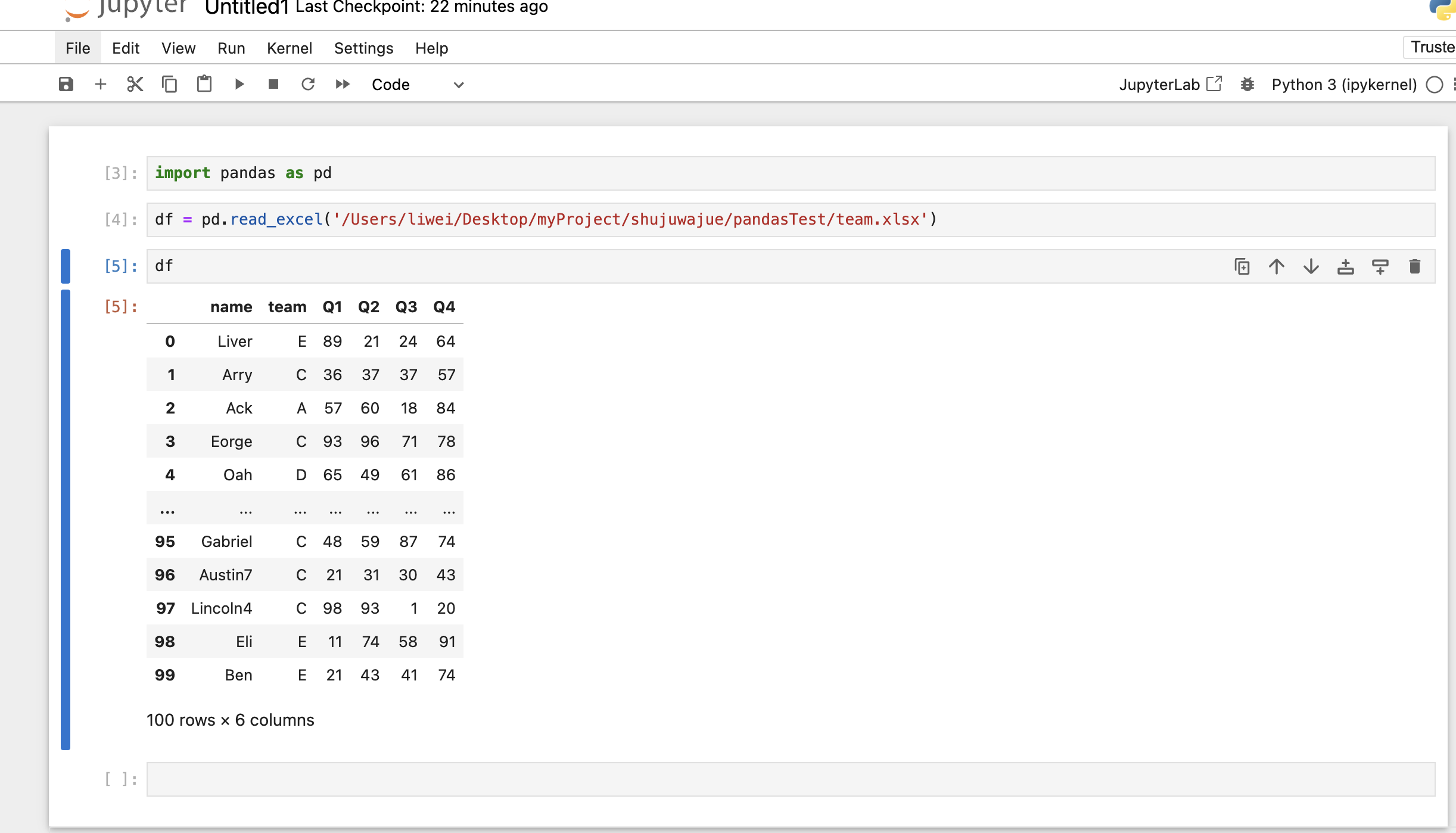Move cell 5 down with arrow icon
Image resolution: width=1456 pixels, height=833 pixels.
pyautogui.click(x=1311, y=266)
